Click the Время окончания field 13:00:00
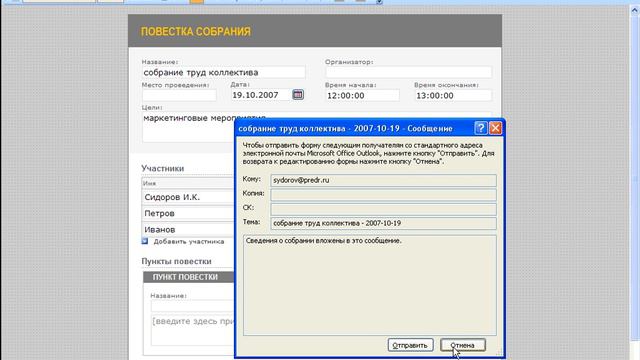The height and width of the screenshot is (360, 640). click(453, 96)
